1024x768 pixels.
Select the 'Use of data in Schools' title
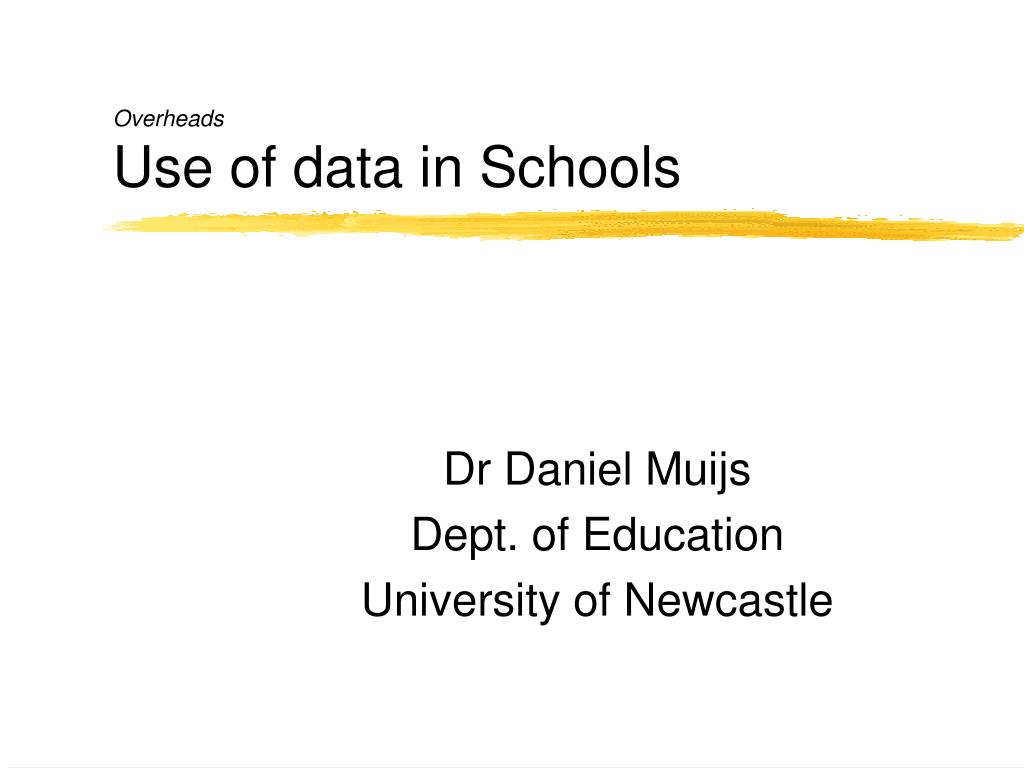coord(397,167)
